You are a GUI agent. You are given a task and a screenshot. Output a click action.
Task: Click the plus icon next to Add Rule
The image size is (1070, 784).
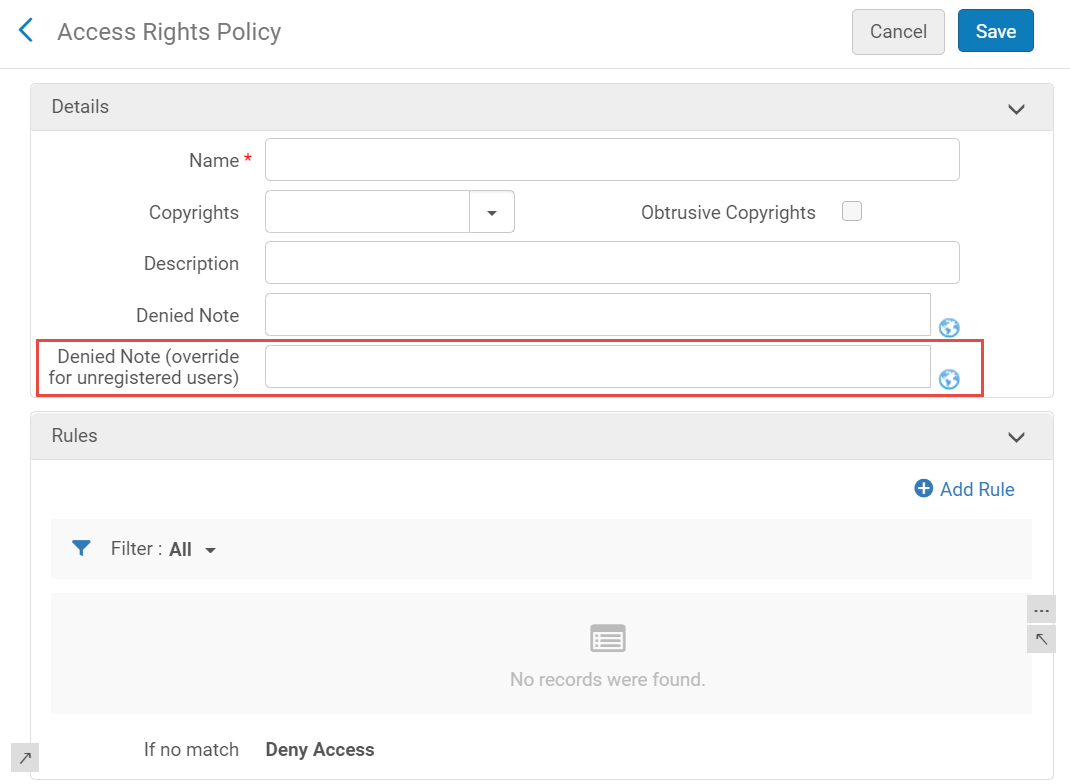click(x=924, y=489)
